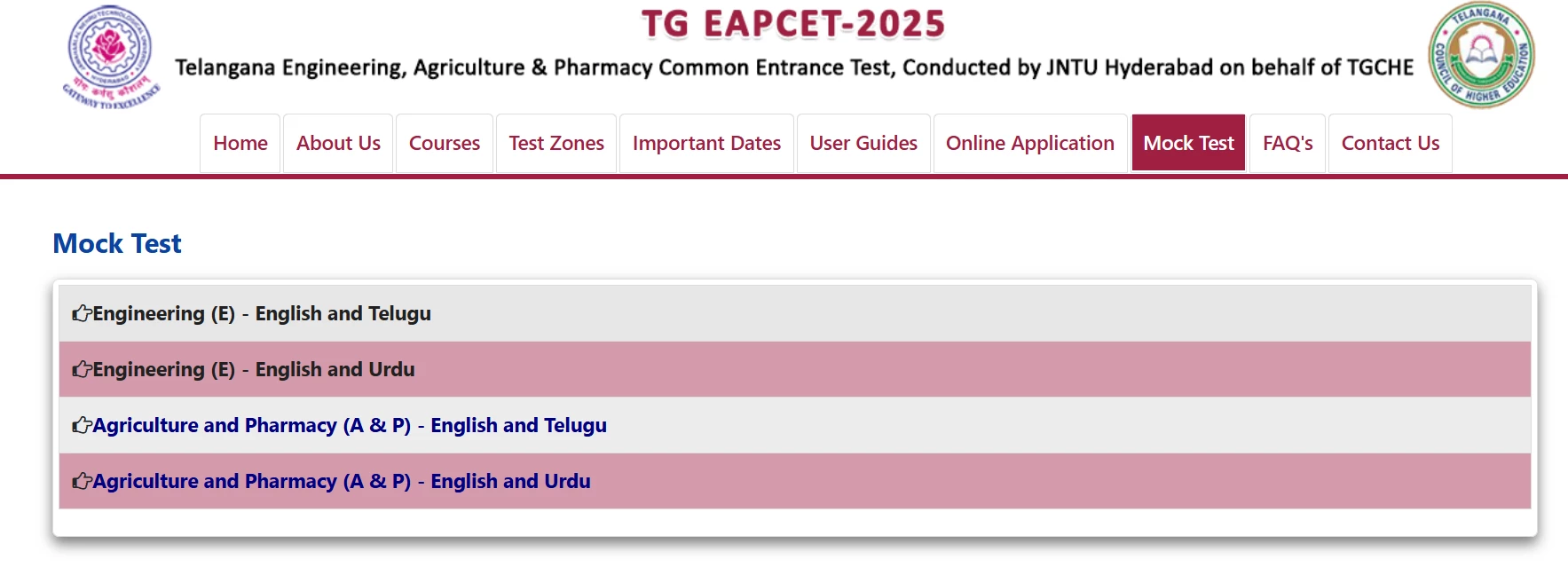
Task: Navigate to Test Zones
Action: point(556,143)
